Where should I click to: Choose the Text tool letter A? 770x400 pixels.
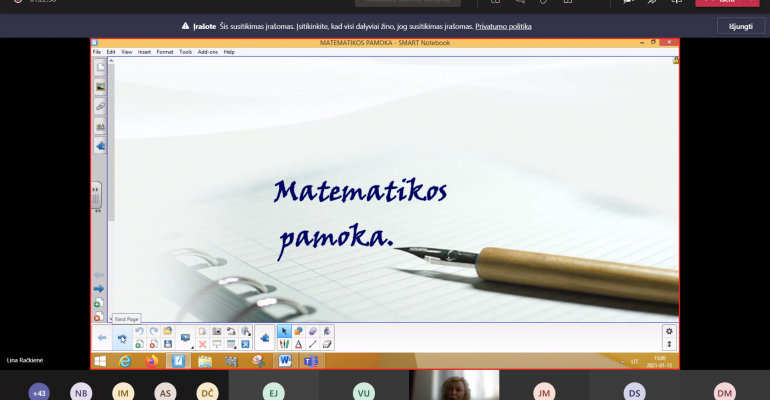pos(298,344)
